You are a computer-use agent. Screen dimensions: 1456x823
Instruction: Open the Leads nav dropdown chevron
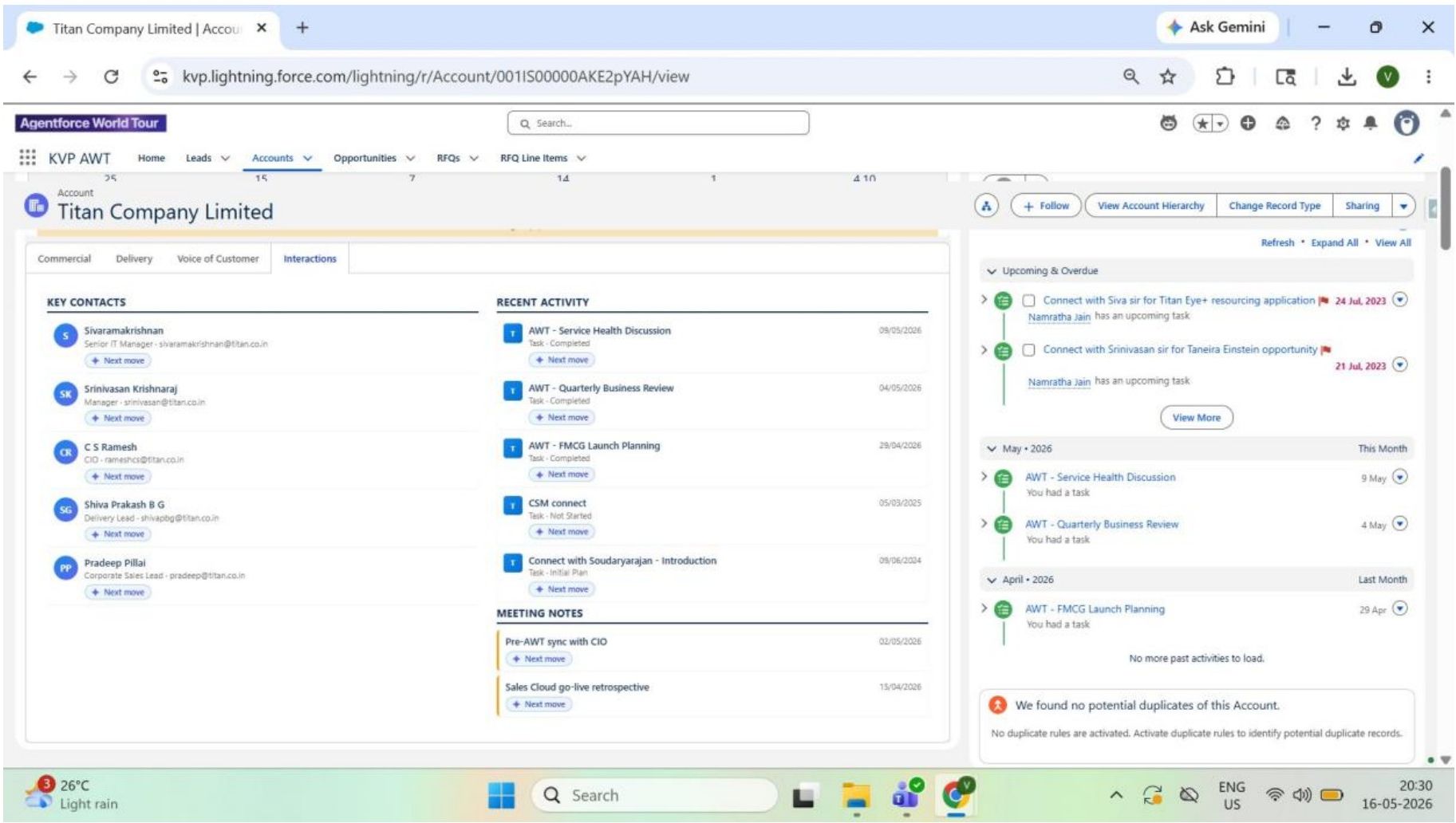pyautogui.click(x=226, y=158)
